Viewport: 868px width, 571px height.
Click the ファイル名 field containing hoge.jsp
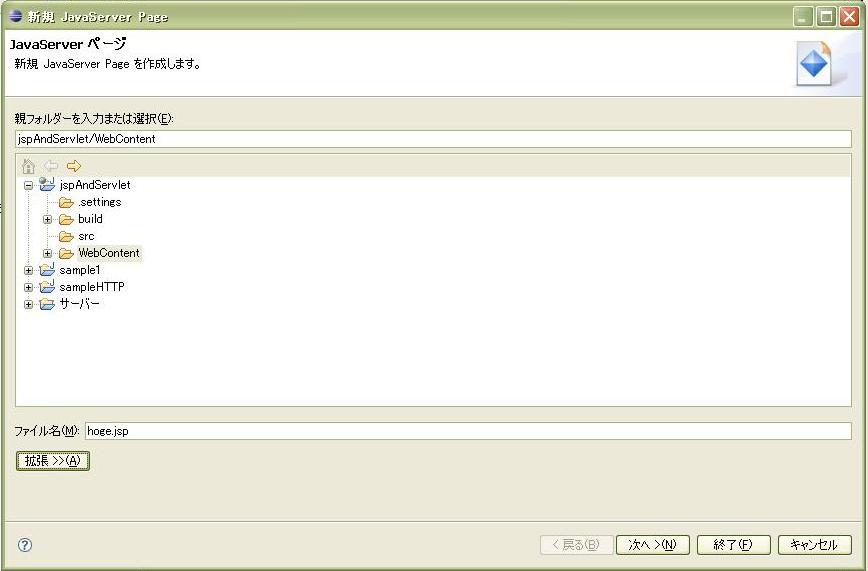[468, 431]
